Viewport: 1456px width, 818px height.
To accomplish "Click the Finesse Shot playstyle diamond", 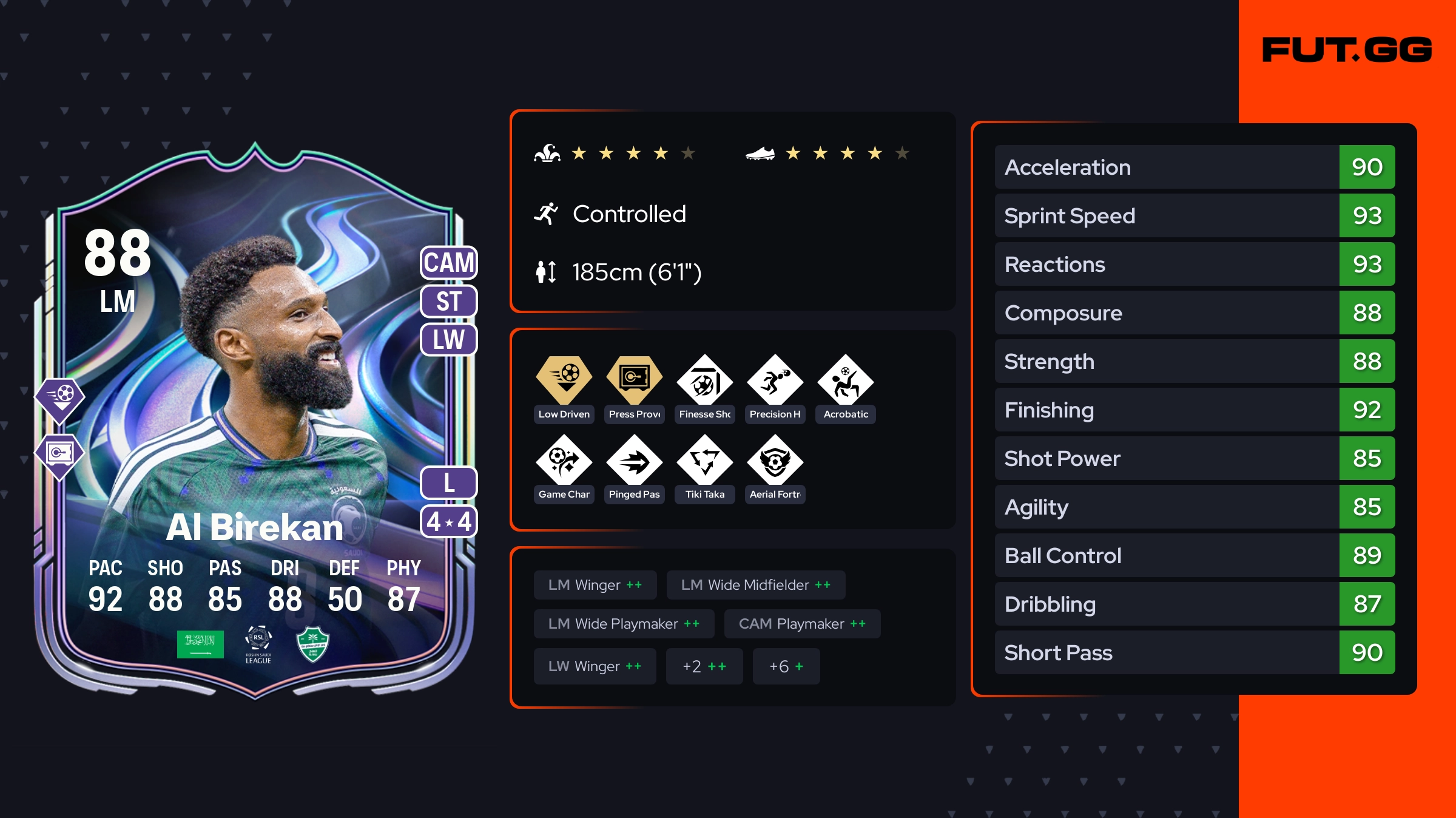I will click(705, 380).
